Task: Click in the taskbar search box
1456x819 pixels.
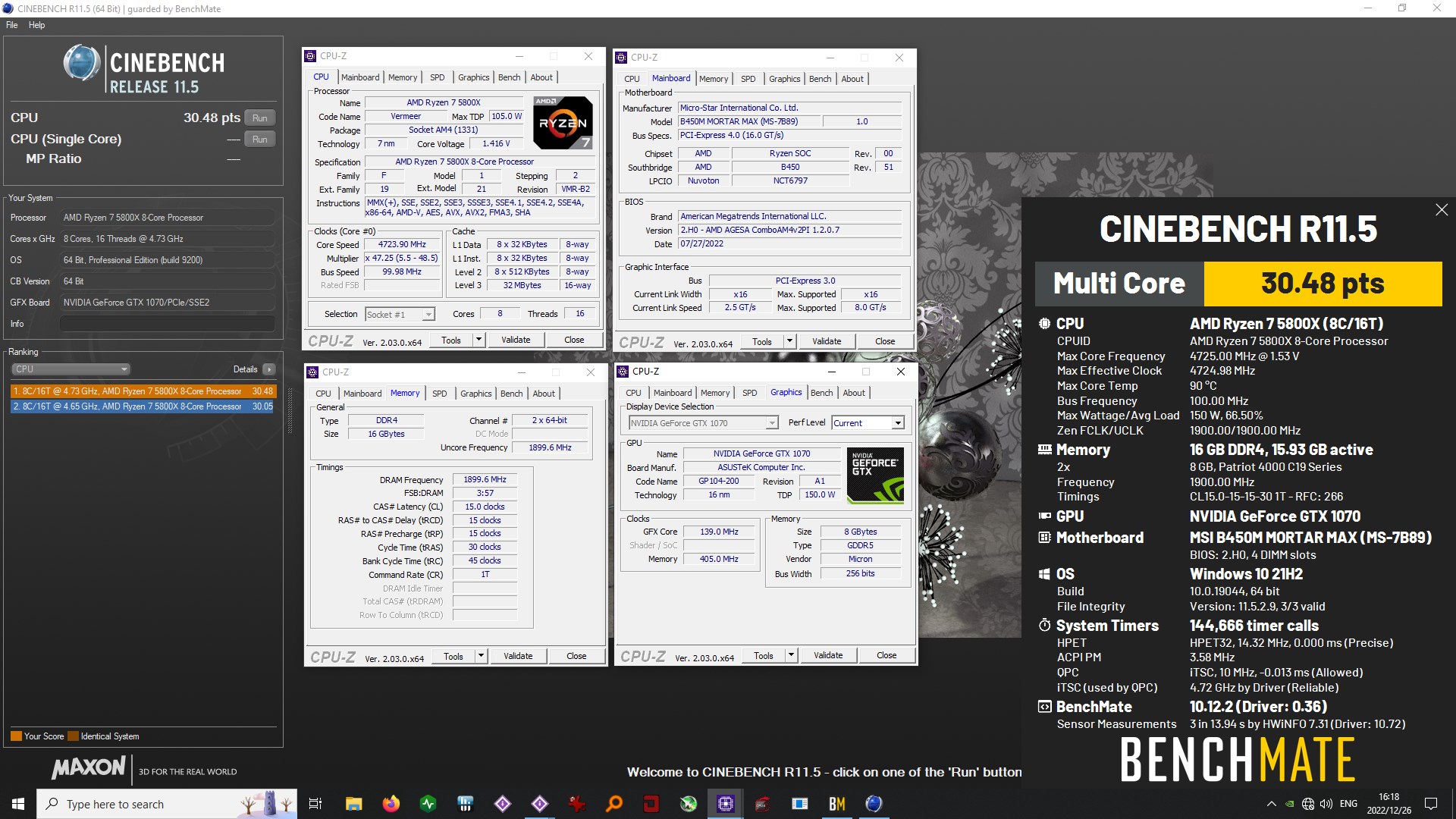Action: pos(167,804)
